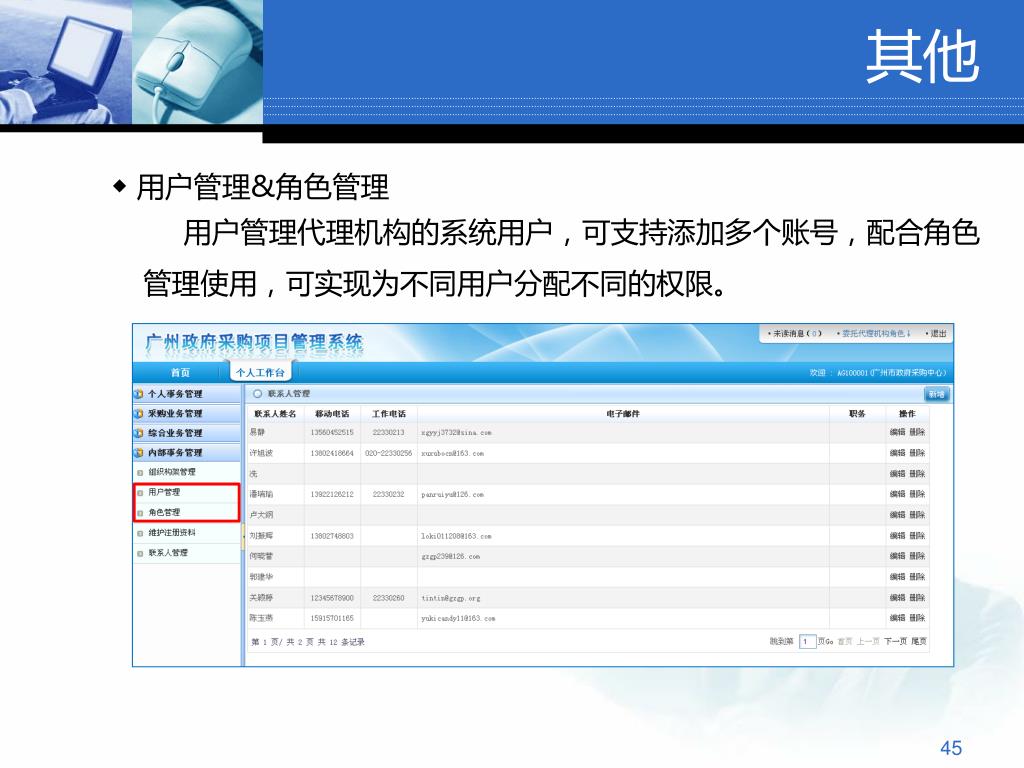Screen dimensions: 1024x768
Task: Jump to 尾页 of the contact list
Action: [x=919, y=641]
